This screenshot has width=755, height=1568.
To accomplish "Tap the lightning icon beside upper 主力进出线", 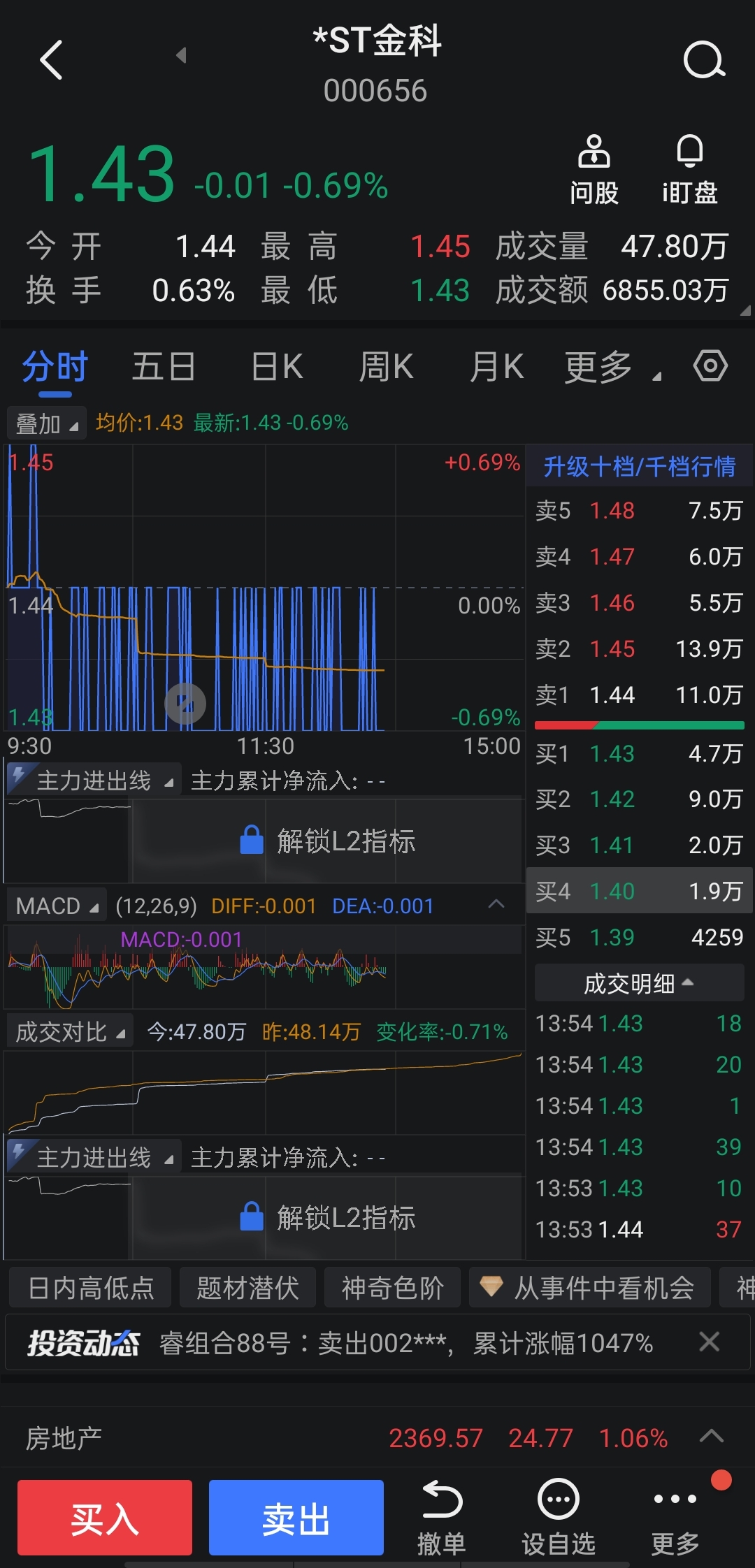I will [x=19, y=776].
